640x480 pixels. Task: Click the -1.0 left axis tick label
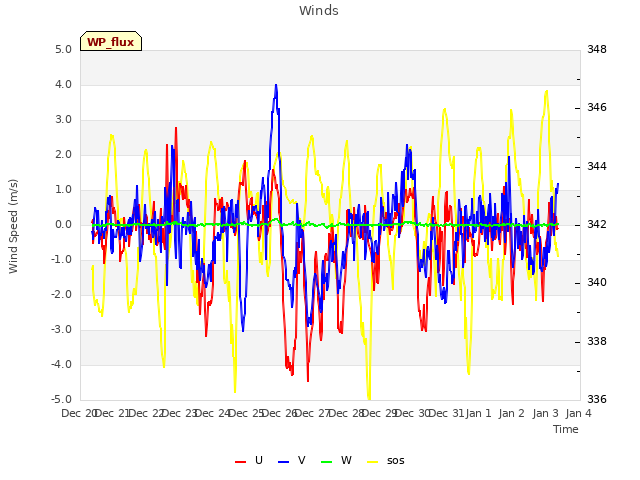click(x=62, y=260)
